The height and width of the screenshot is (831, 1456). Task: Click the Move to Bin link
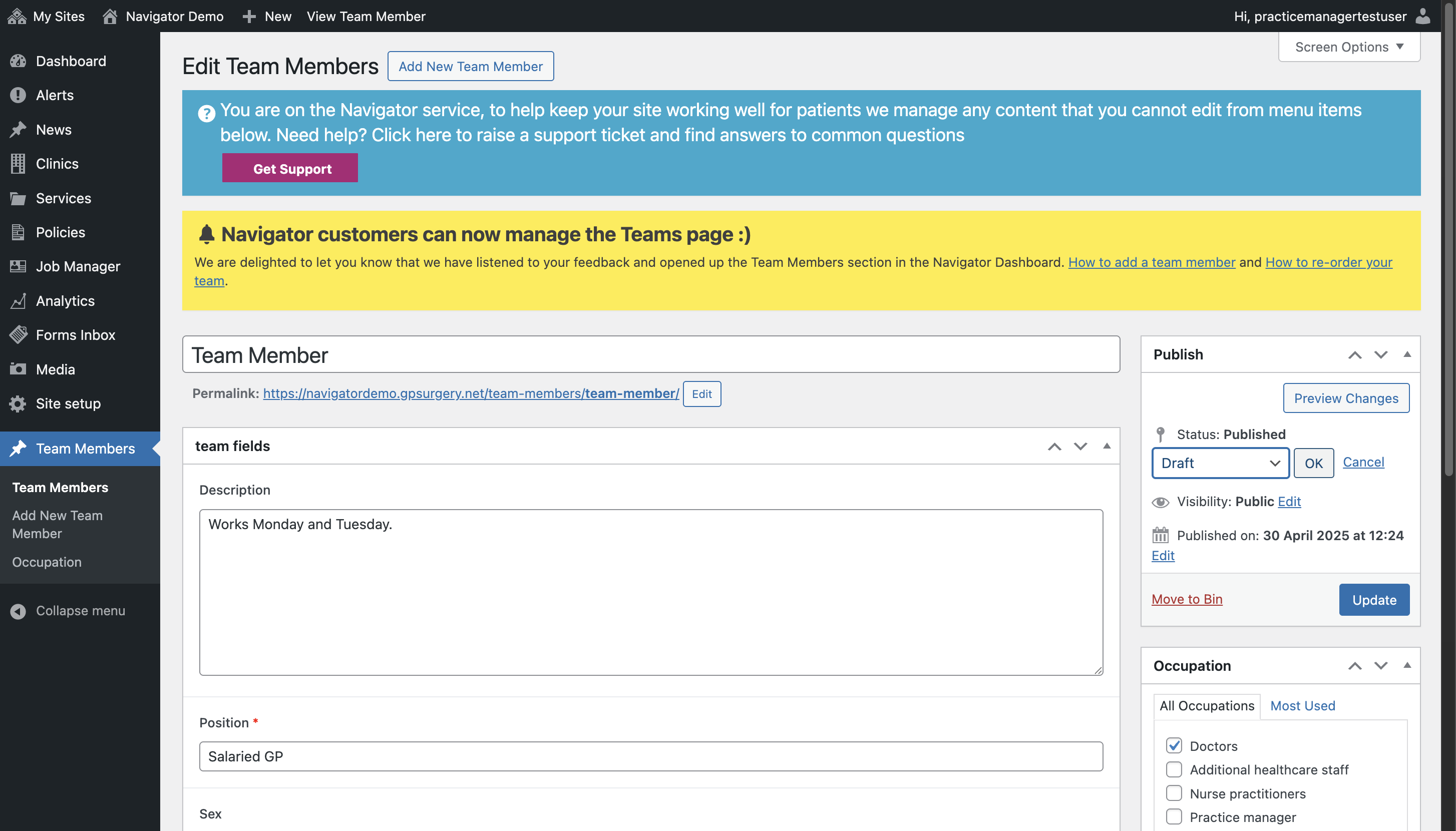tap(1187, 599)
